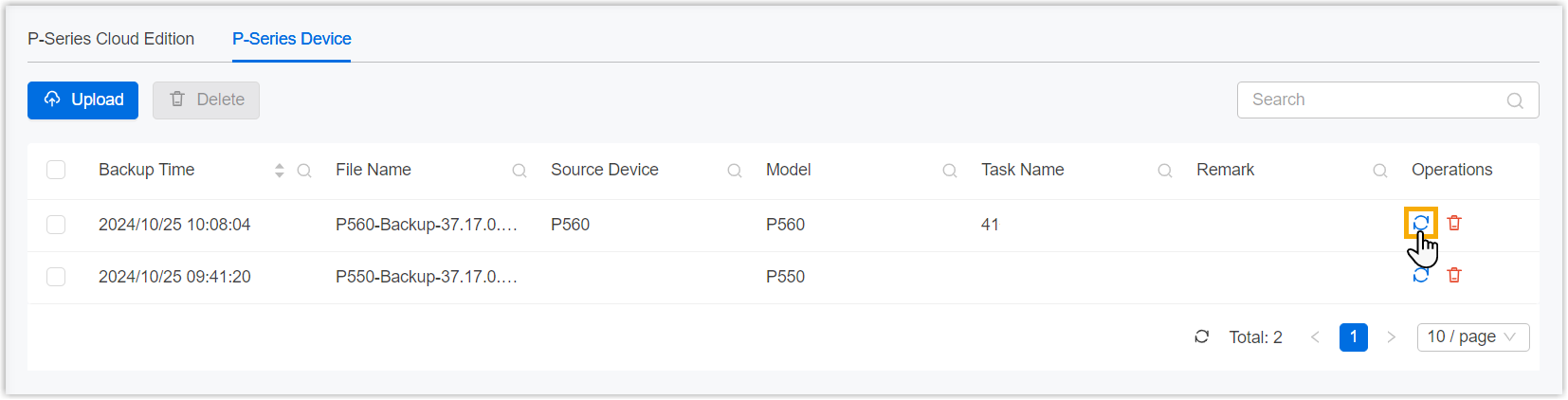Toggle the select-all checkbox in table header
The width and height of the screenshot is (1568, 400).
(x=56, y=170)
